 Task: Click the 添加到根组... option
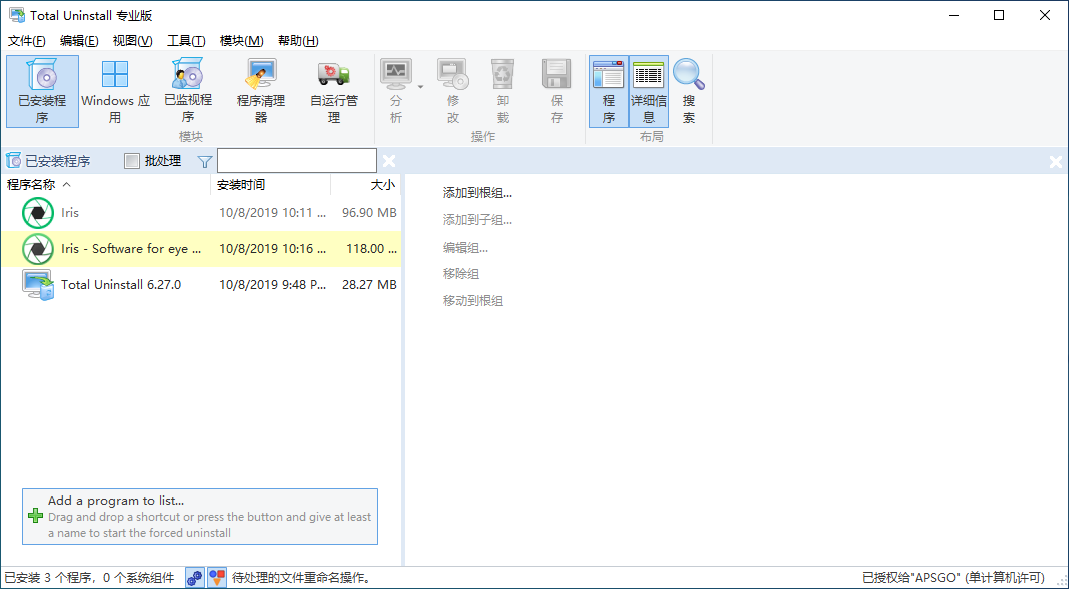[x=477, y=193]
